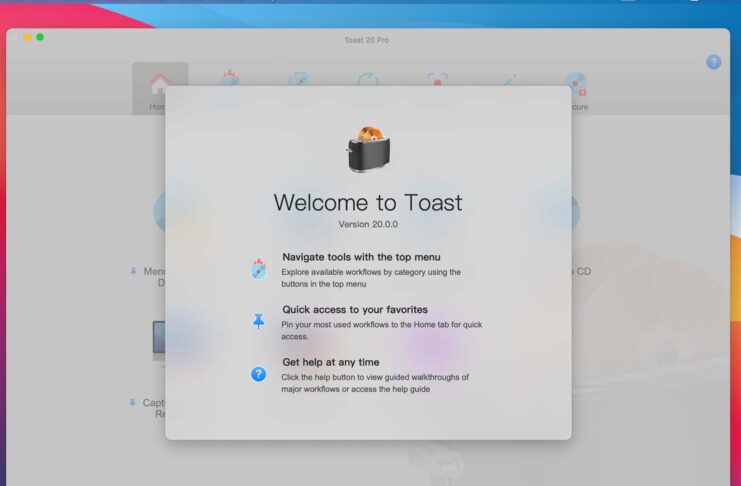
Task: Click the yellow minimize window button
Action: point(27,37)
